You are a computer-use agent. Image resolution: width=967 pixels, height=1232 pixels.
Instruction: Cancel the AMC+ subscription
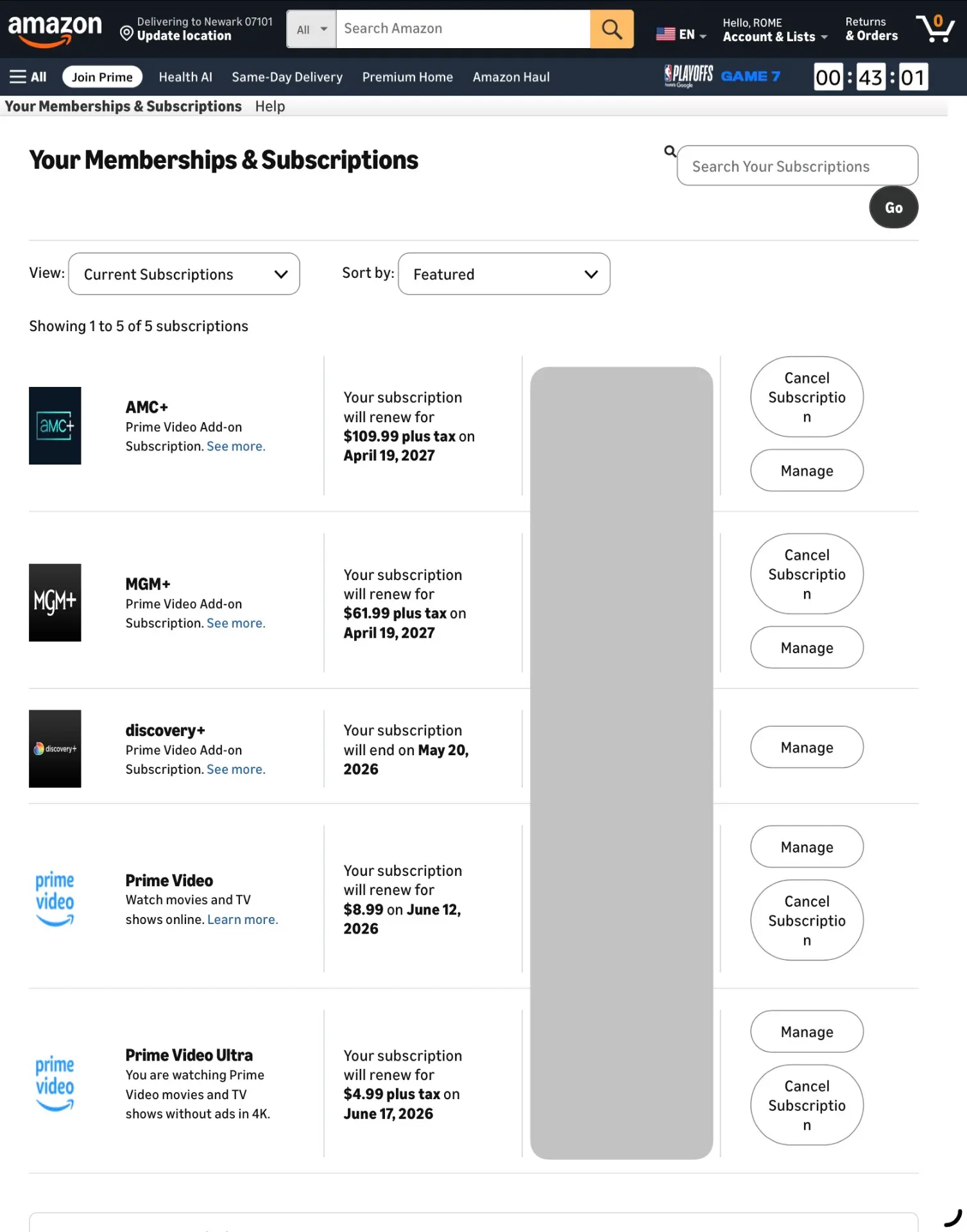click(x=807, y=397)
